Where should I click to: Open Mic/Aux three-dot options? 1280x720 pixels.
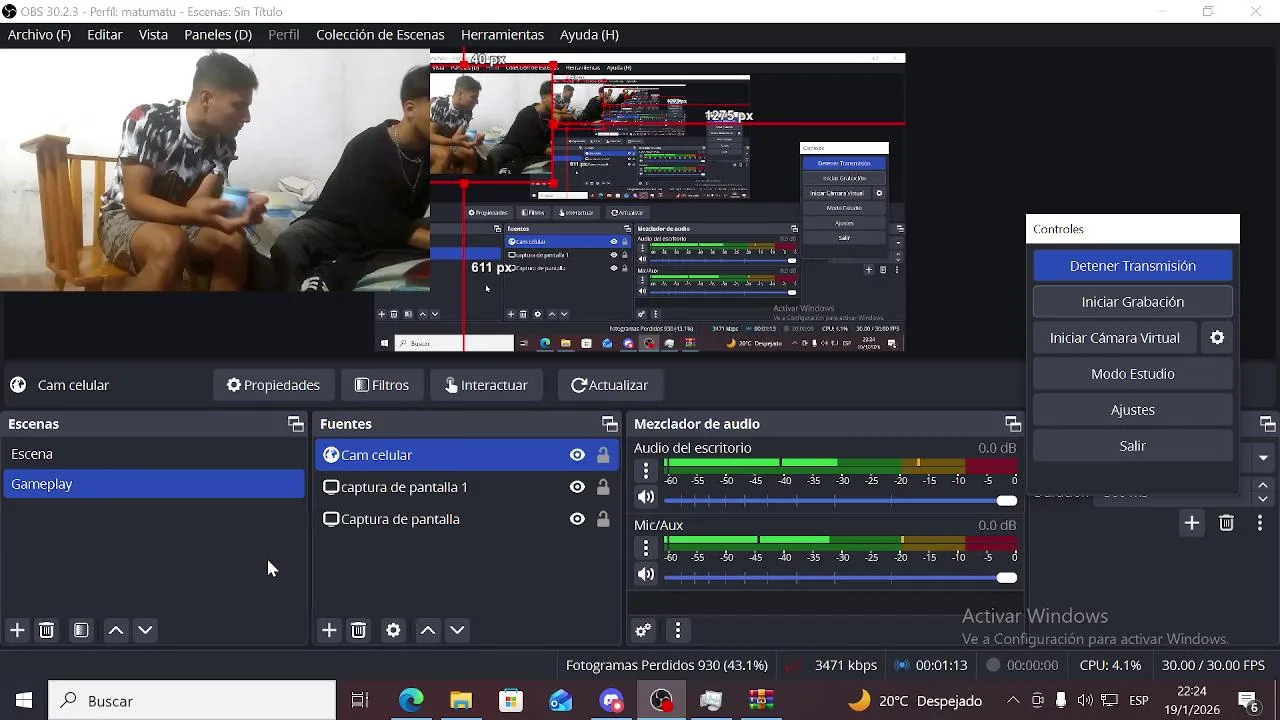pyautogui.click(x=646, y=547)
